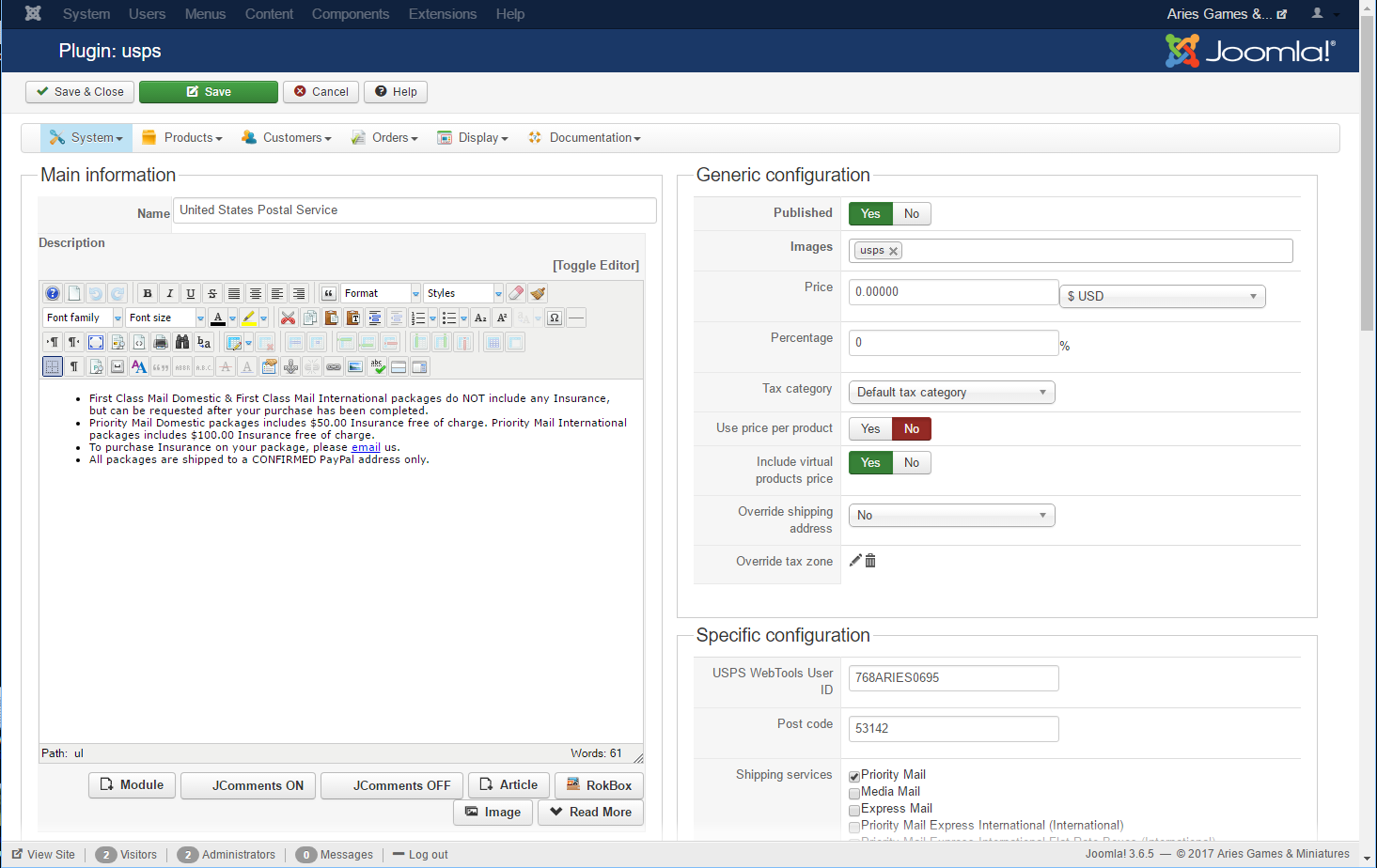This screenshot has width=1377, height=868.
Task: Open the Documentation menu
Action: coord(585,138)
